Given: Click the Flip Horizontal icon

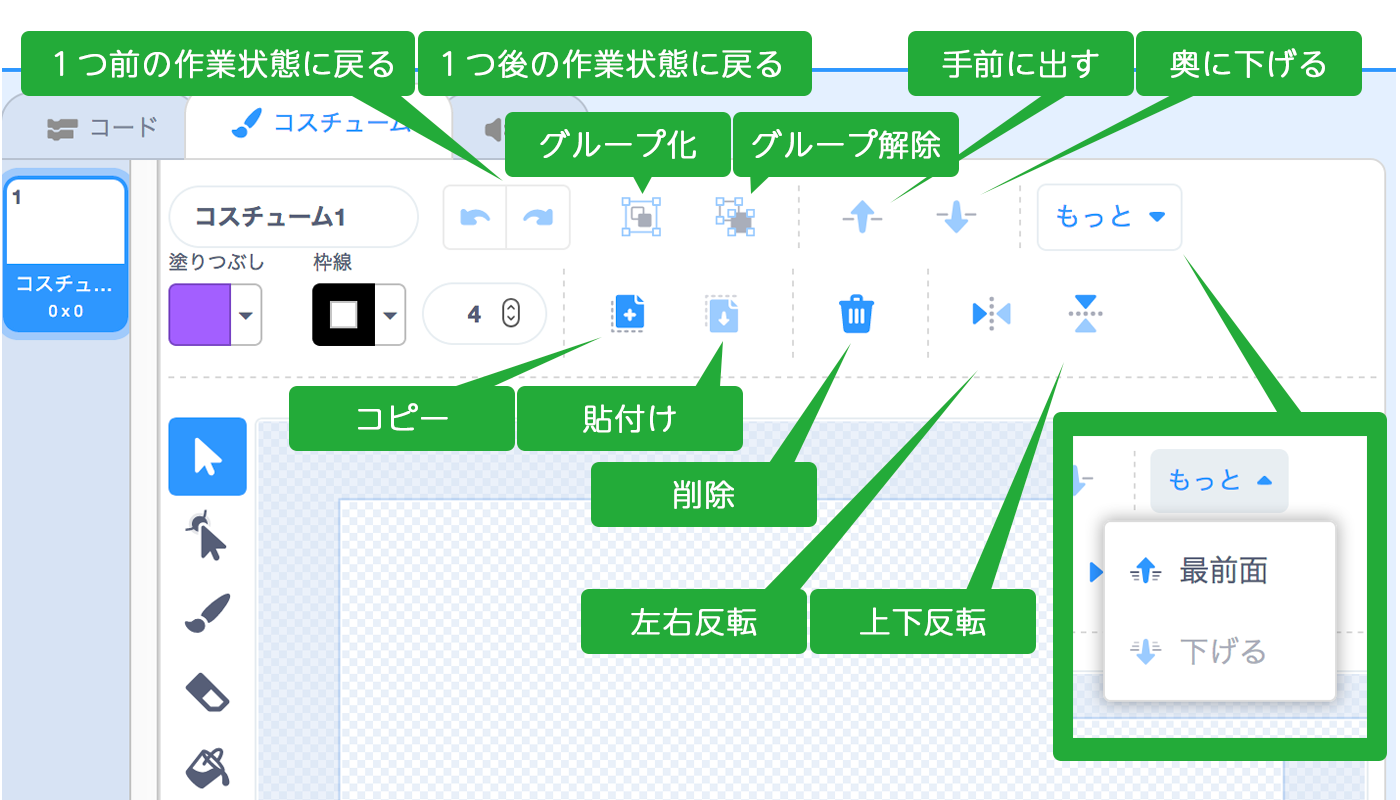Looking at the screenshot, I should pyautogui.click(x=991, y=314).
